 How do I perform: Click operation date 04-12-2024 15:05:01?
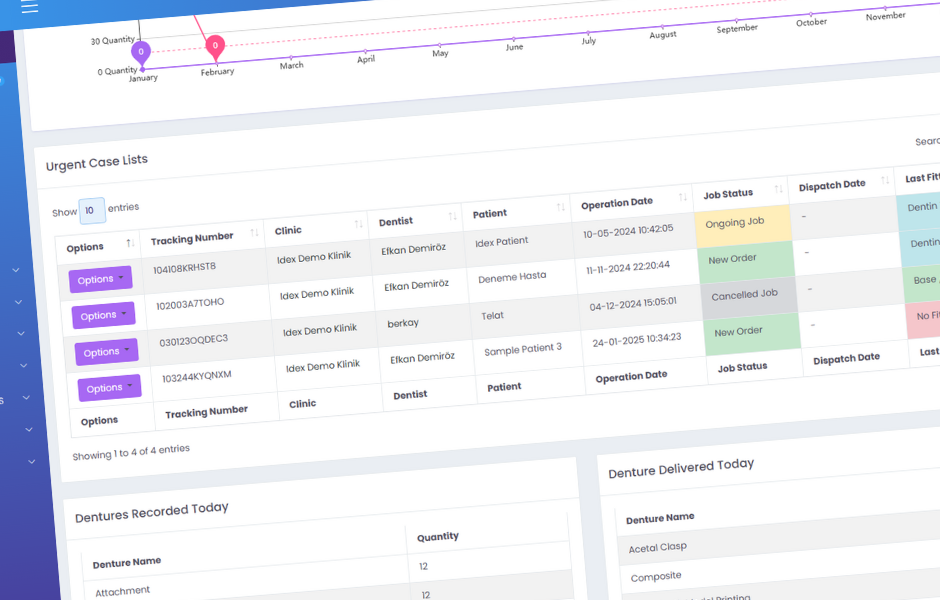pyautogui.click(x=632, y=303)
